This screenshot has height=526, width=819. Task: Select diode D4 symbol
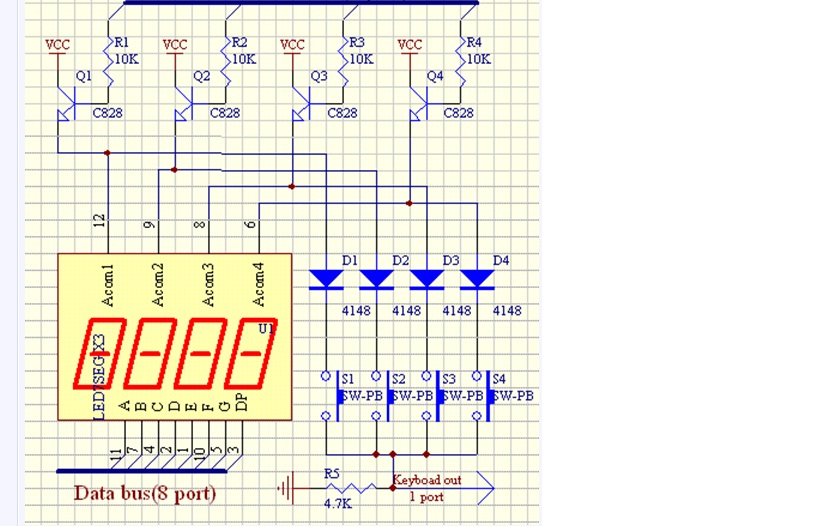coord(477,279)
